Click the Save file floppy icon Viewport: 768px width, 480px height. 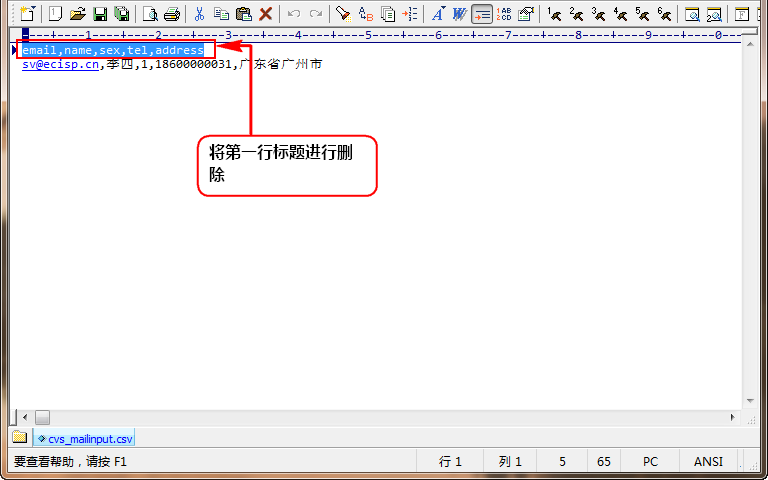click(x=99, y=14)
